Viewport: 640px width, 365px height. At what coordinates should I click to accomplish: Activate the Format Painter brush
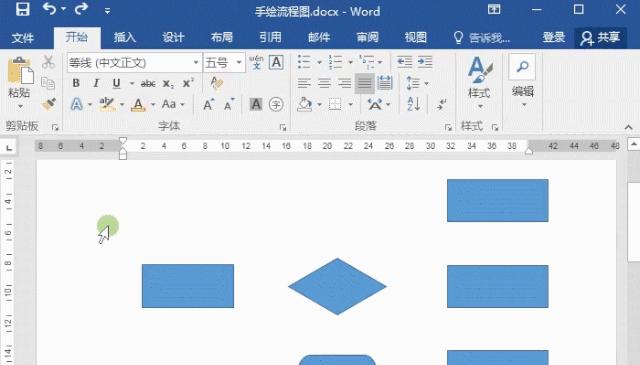[x=49, y=104]
